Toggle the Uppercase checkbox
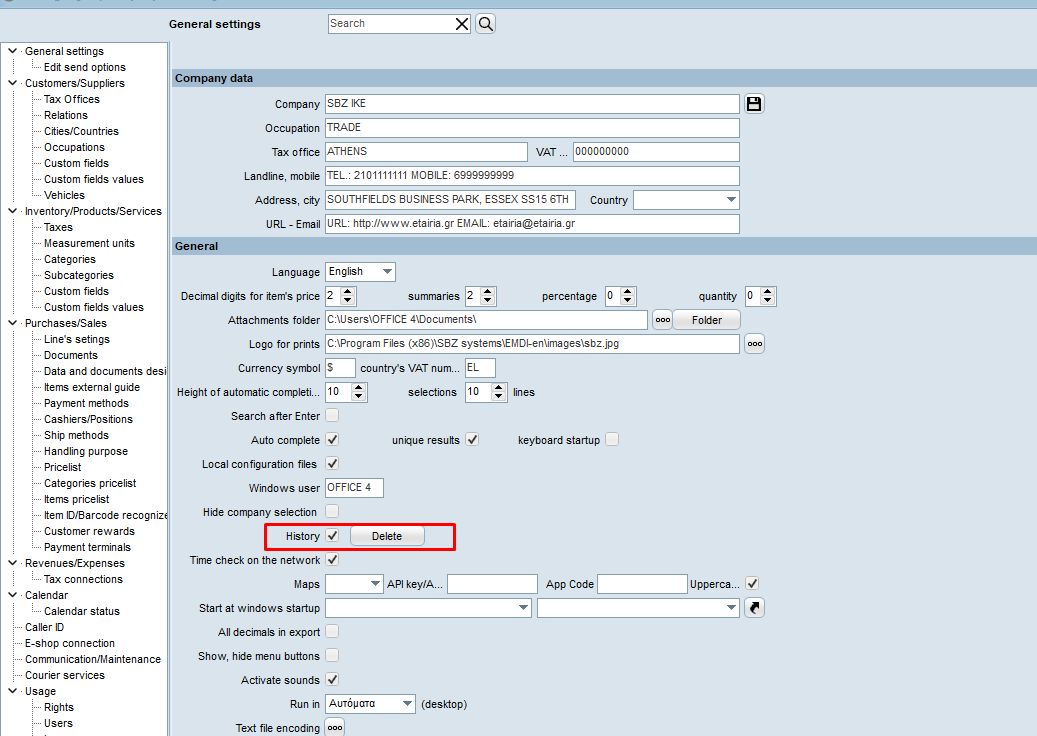Viewport: 1037px width, 736px height. [x=752, y=584]
